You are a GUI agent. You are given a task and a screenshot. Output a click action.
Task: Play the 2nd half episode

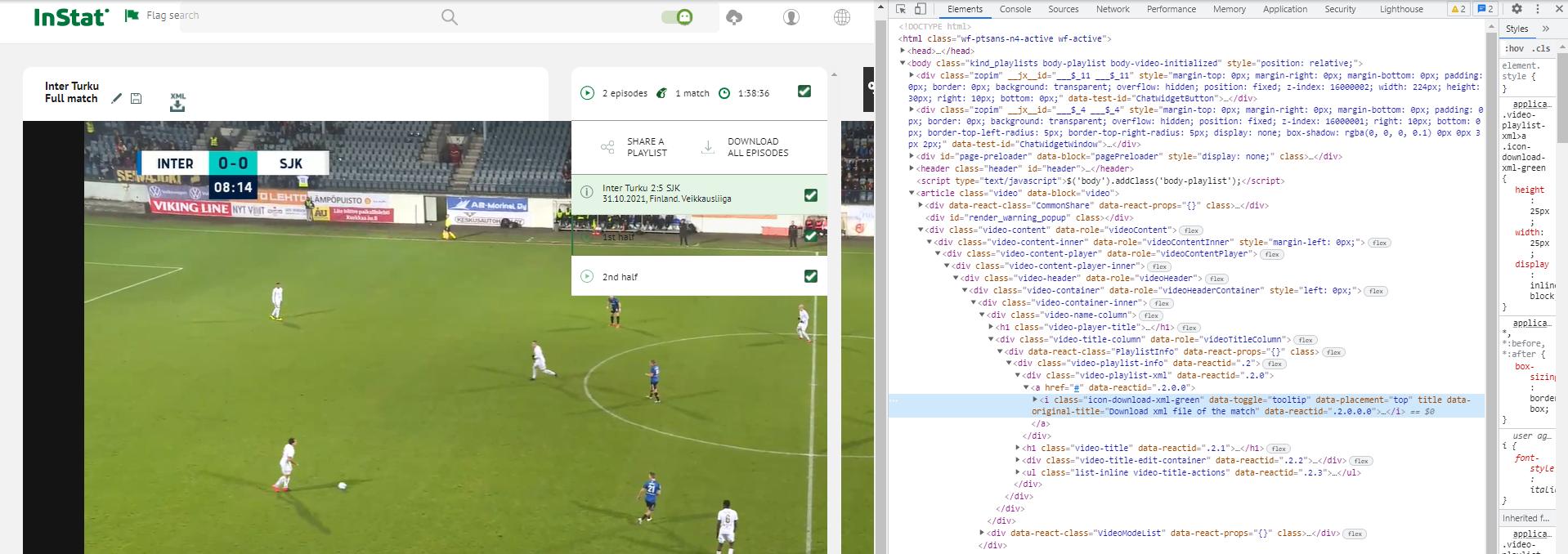pyautogui.click(x=586, y=276)
